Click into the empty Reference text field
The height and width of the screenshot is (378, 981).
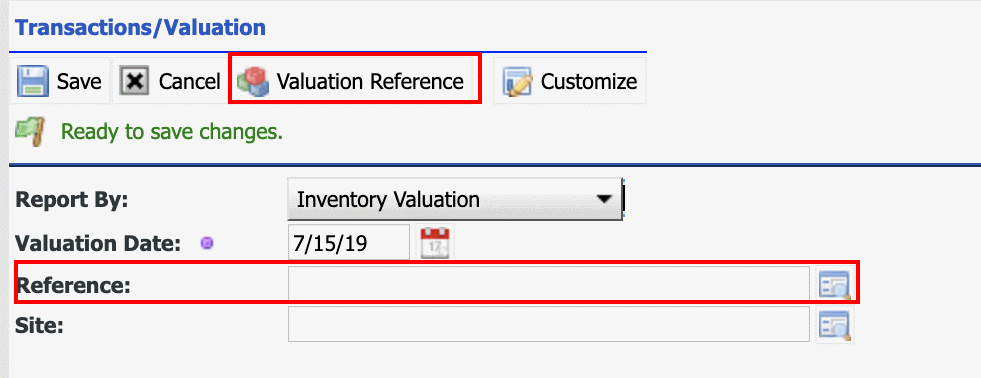click(x=549, y=285)
